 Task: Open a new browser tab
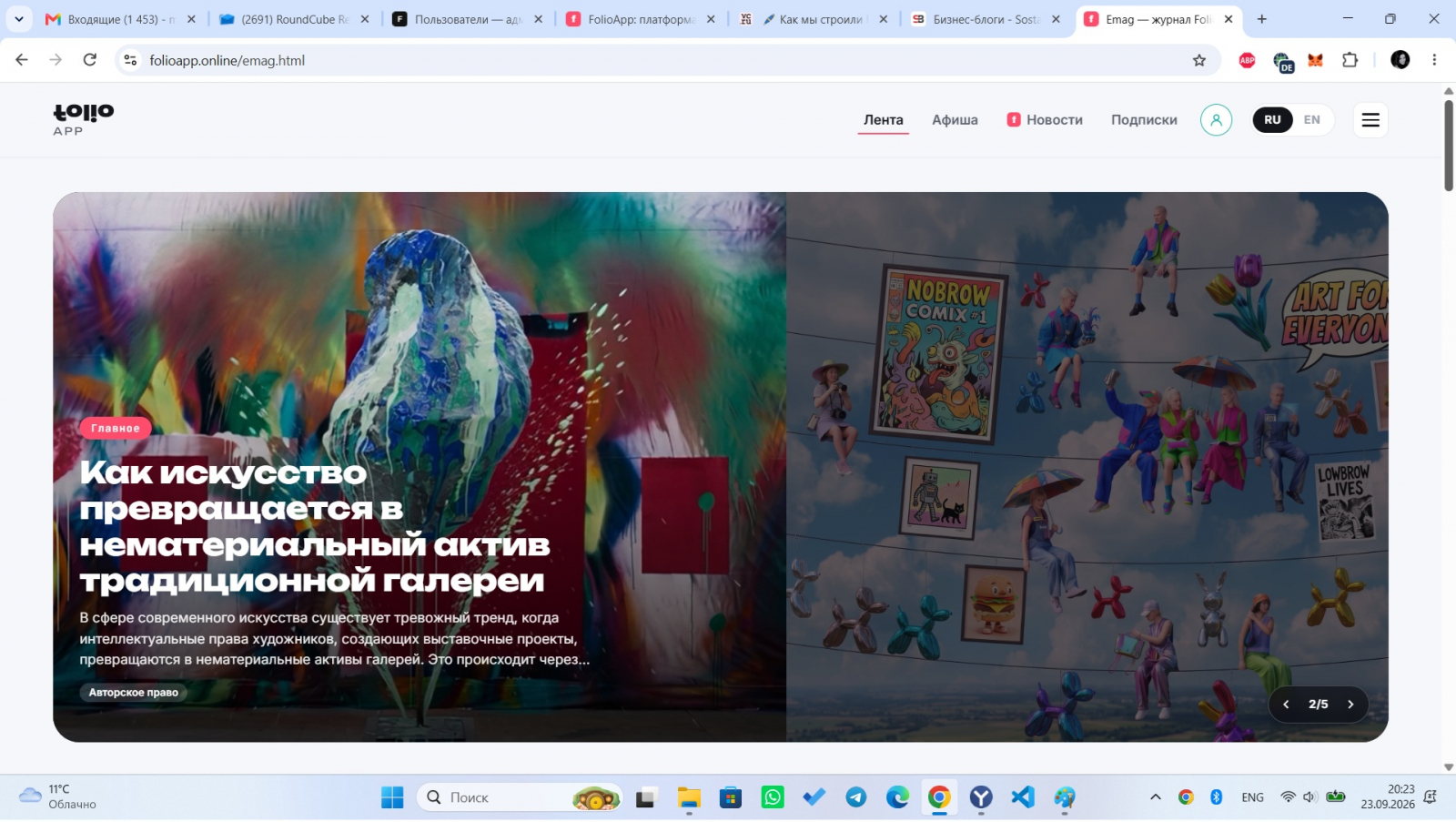pyautogui.click(x=1262, y=19)
